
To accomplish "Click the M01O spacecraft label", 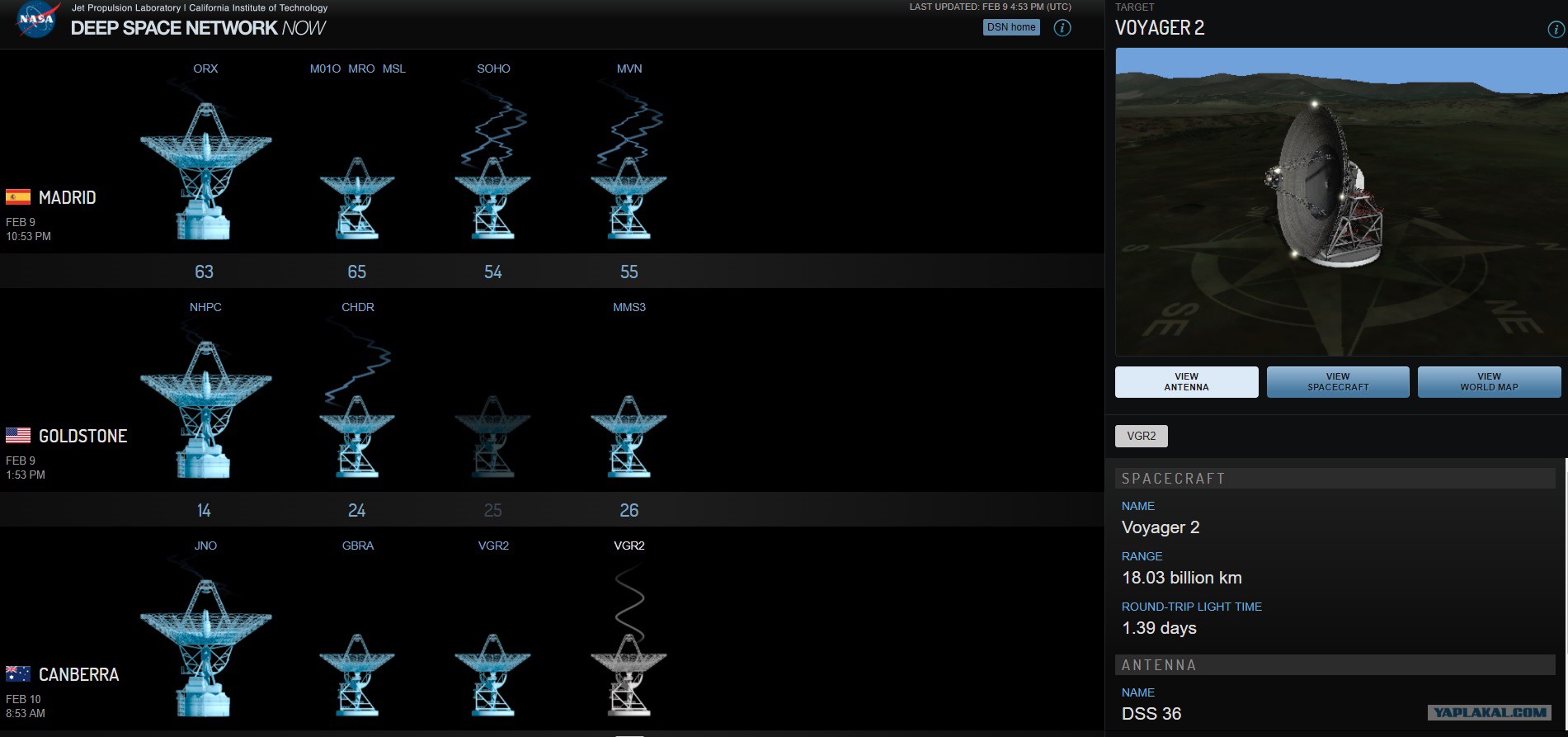I will pyautogui.click(x=325, y=69).
